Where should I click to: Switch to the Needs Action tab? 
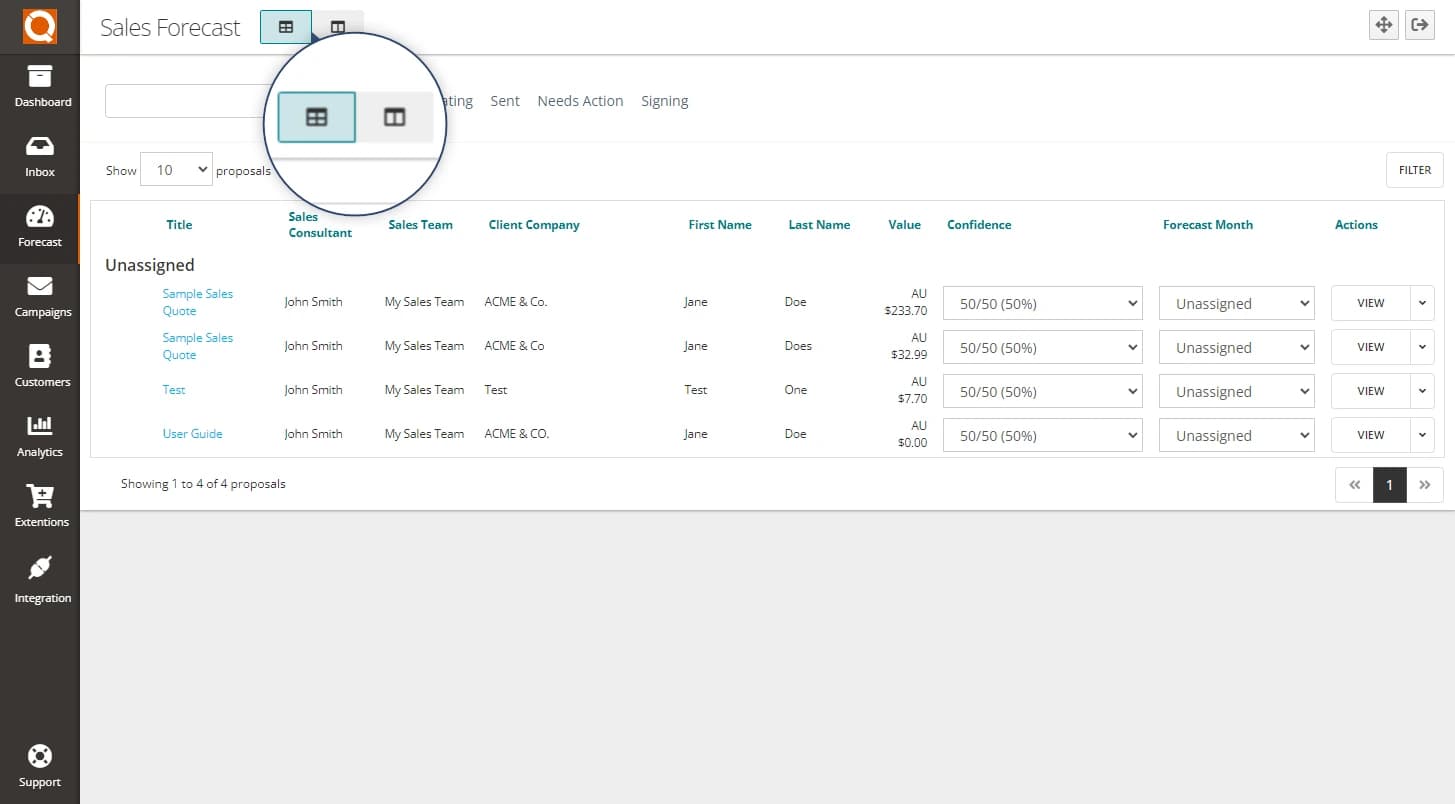tap(580, 100)
